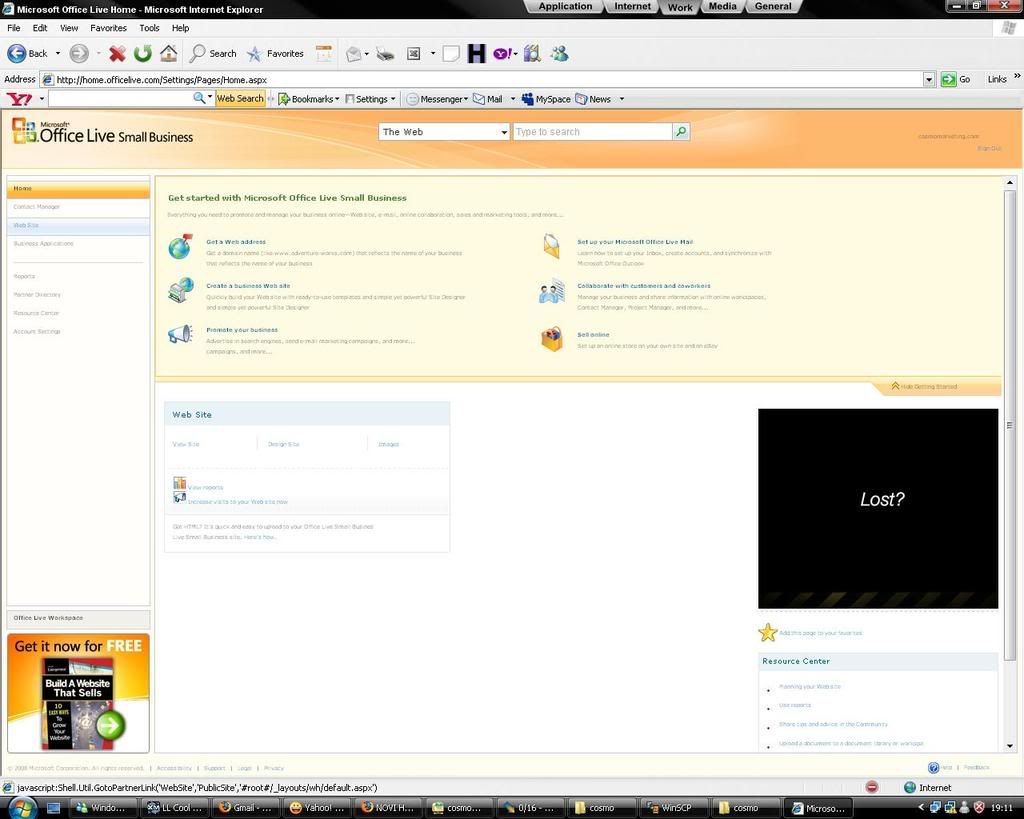Open the Sell online link

pyautogui.click(x=593, y=334)
